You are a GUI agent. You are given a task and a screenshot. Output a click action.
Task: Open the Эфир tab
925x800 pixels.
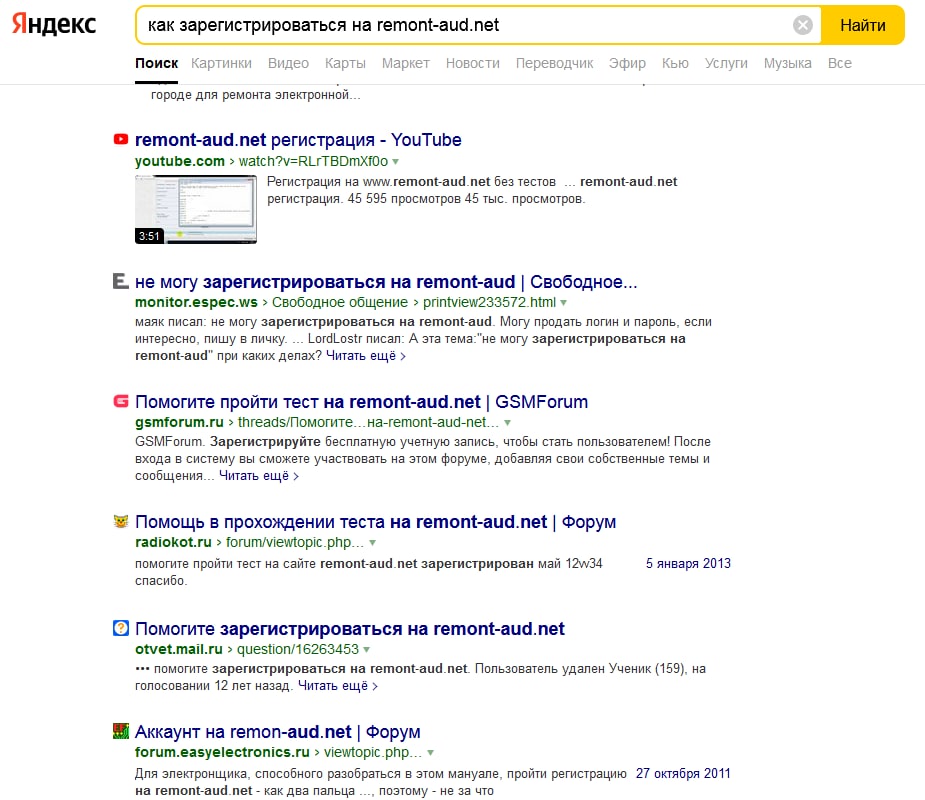point(627,63)
